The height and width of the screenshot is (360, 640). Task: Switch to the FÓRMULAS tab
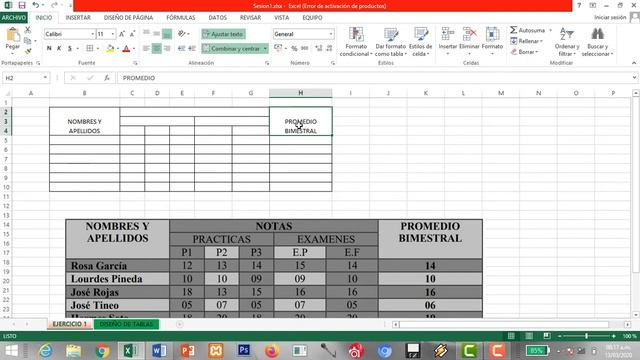coord(180,18)
